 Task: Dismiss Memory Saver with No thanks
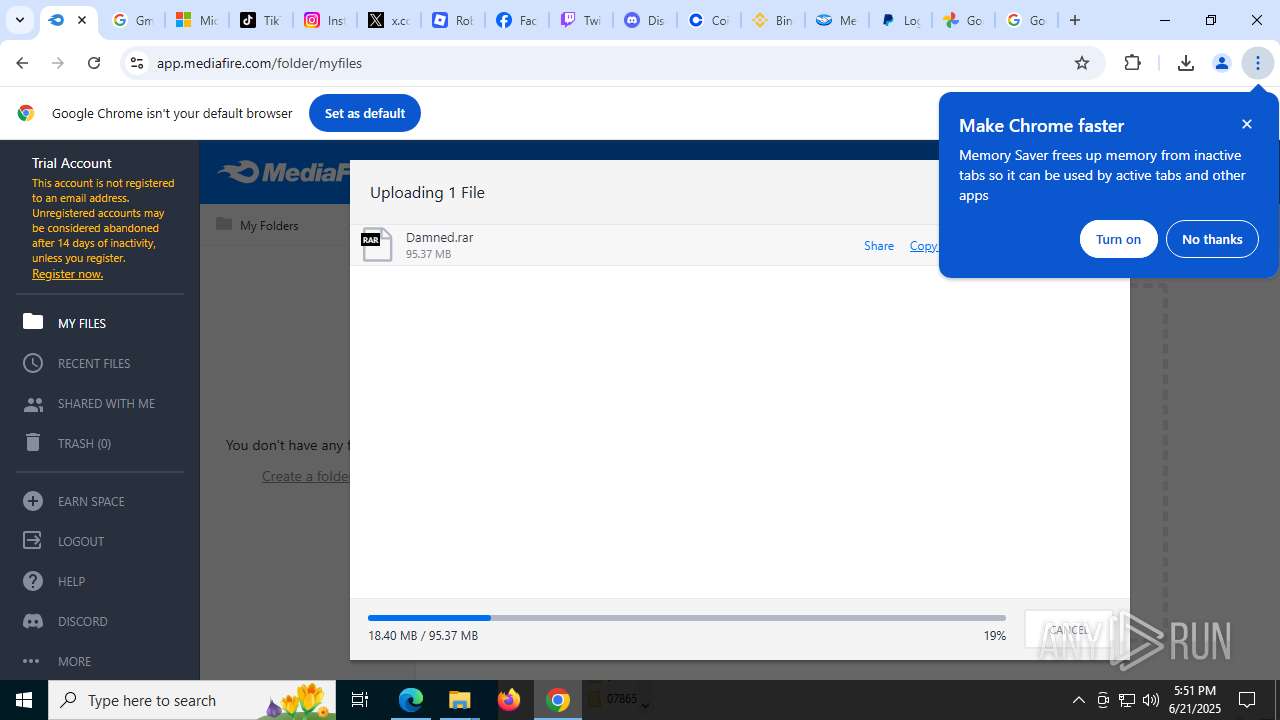coord(1212,239)
